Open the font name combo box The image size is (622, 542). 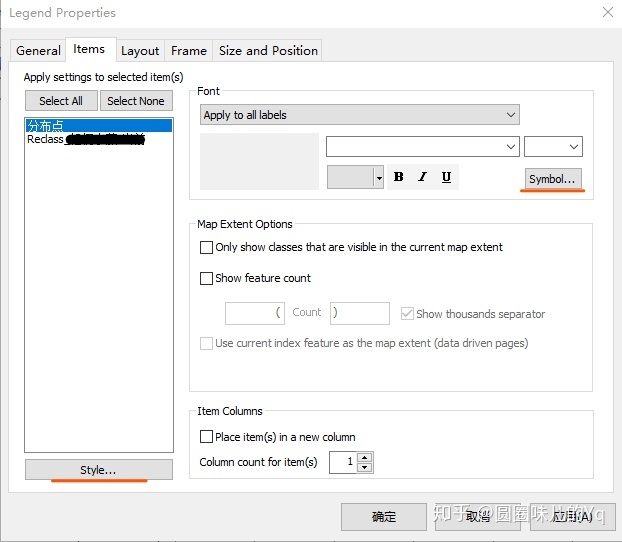pyautogui.click(x=422, y=146)
